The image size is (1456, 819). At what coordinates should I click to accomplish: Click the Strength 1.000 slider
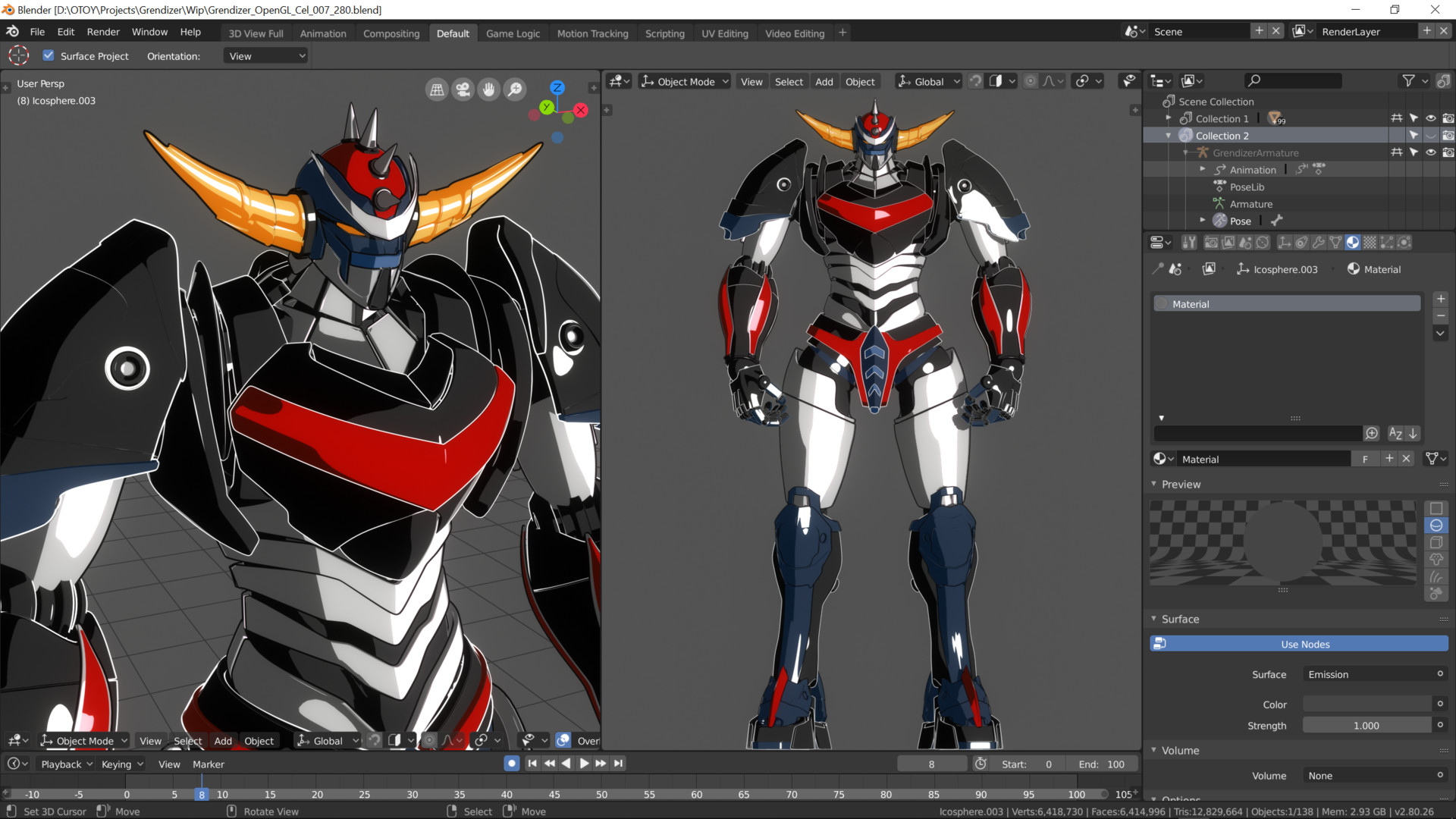click(1367, 725)
